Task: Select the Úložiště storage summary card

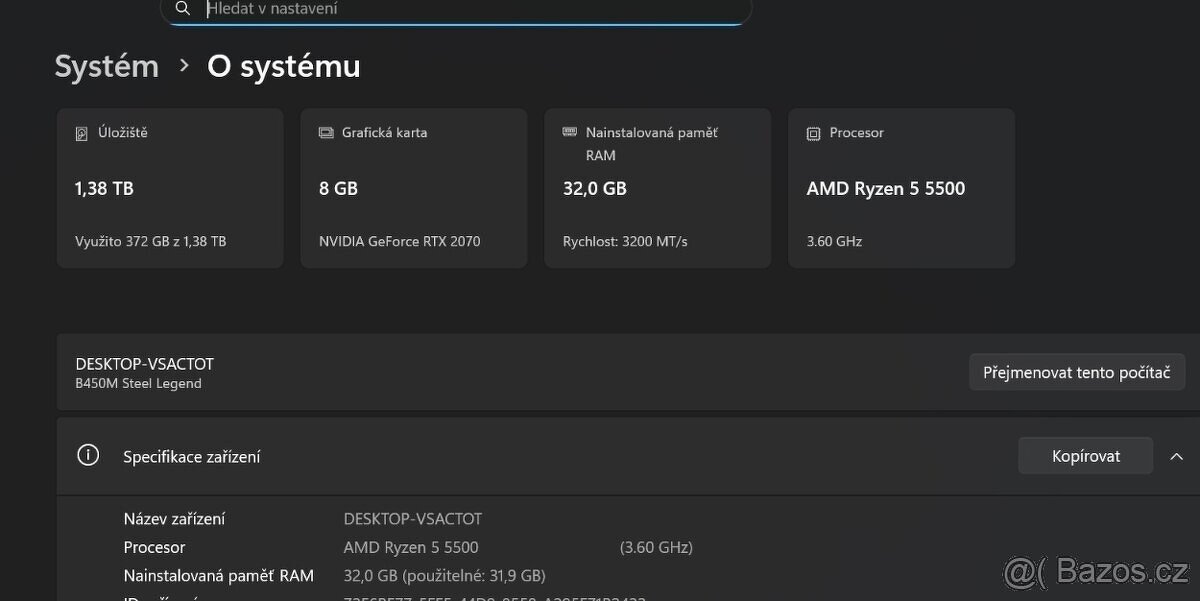Action: click(170, 188)
